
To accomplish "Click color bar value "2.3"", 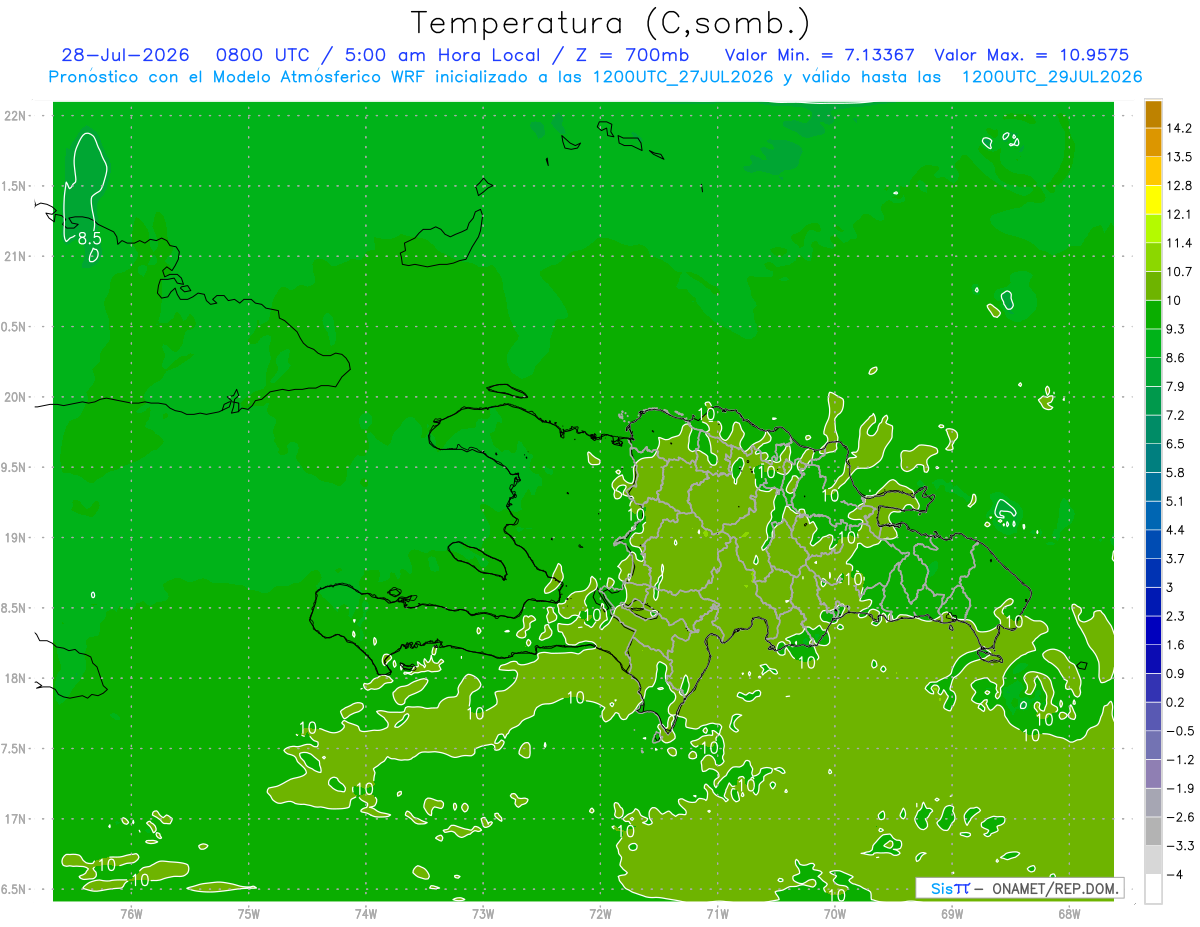I will coord(1175,616).
